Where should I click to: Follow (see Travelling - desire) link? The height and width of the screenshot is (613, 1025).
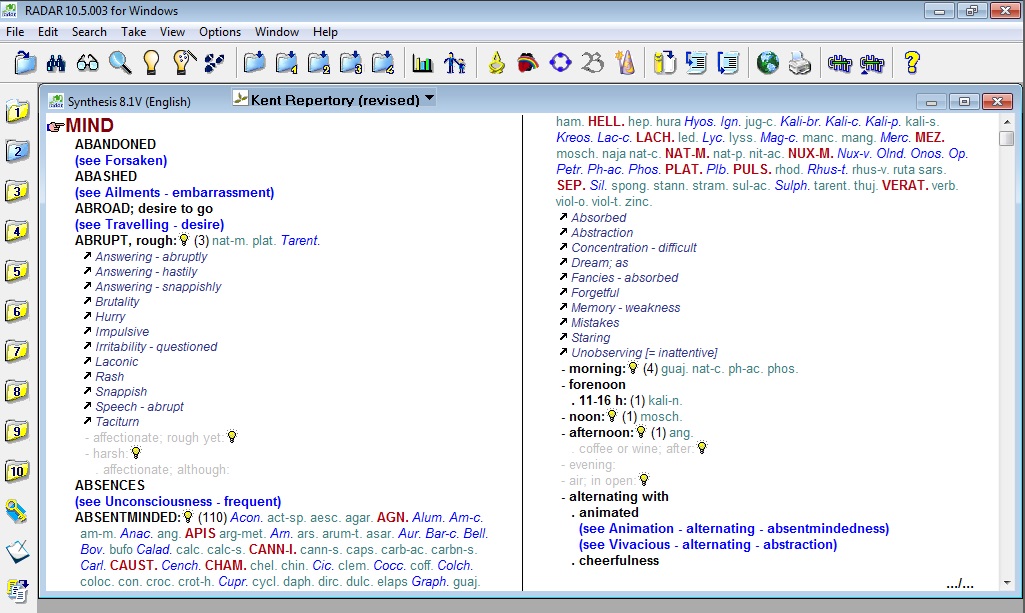[x=150, y=224]
